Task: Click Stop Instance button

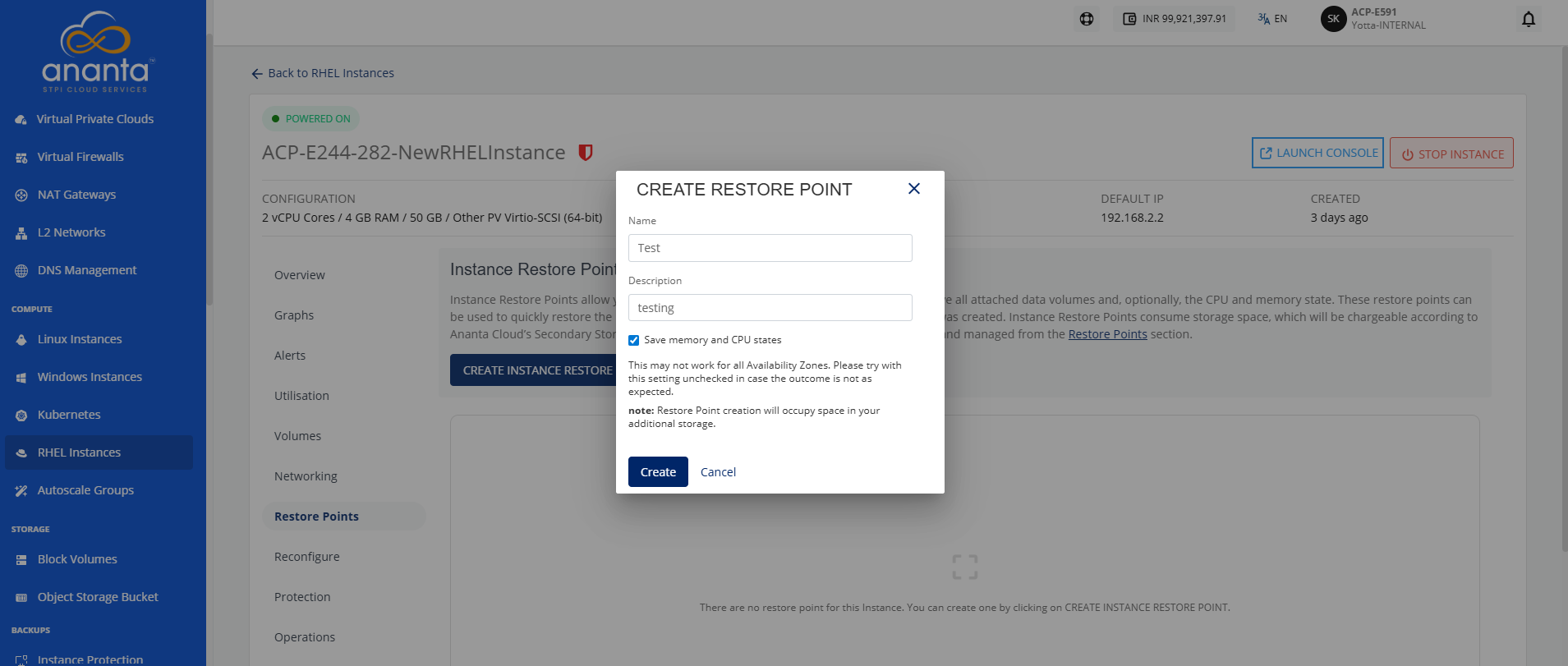Action: click(1451, 154)
